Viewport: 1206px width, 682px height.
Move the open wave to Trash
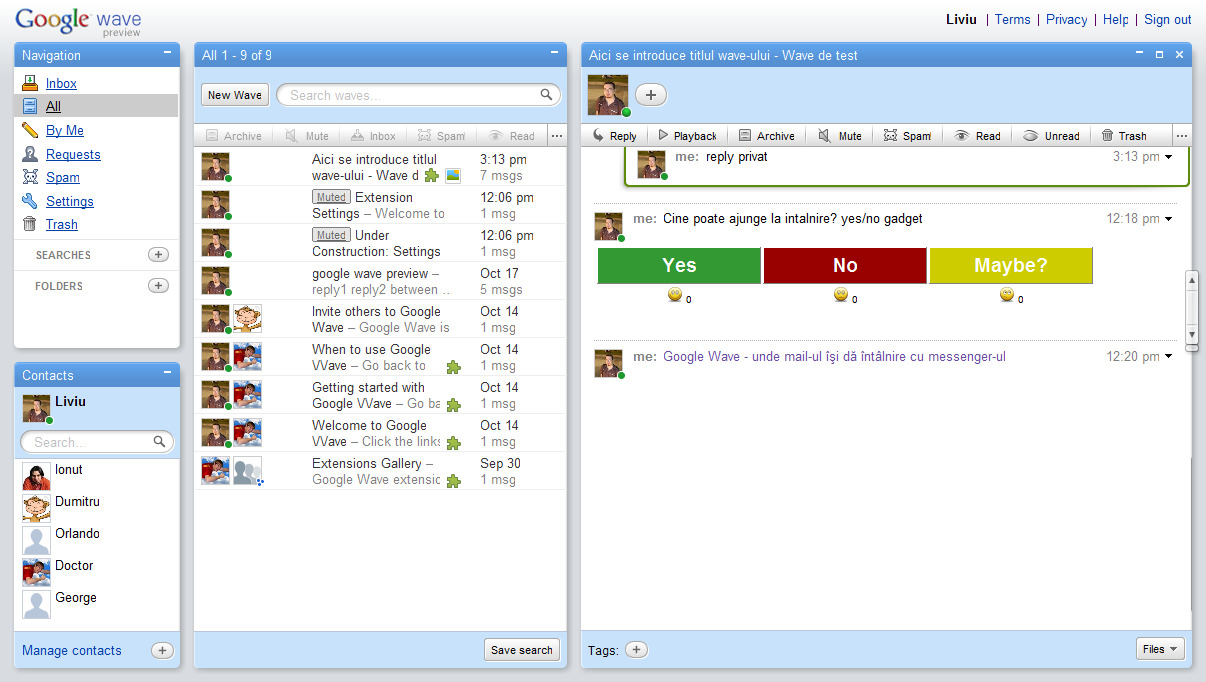(x=1123, y=136)
